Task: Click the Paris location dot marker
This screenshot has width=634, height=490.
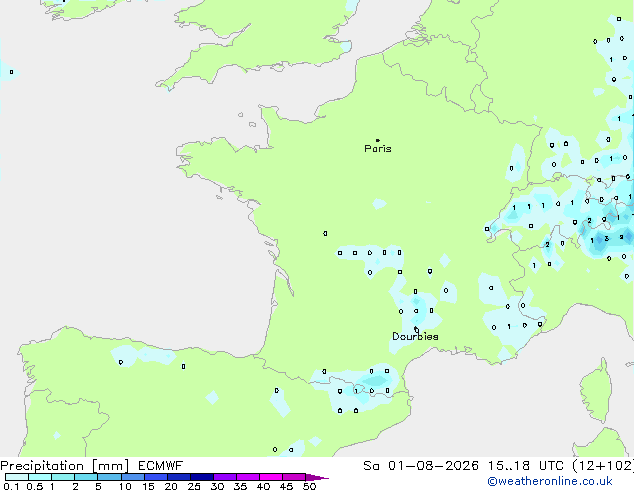Action: (378, 140)
